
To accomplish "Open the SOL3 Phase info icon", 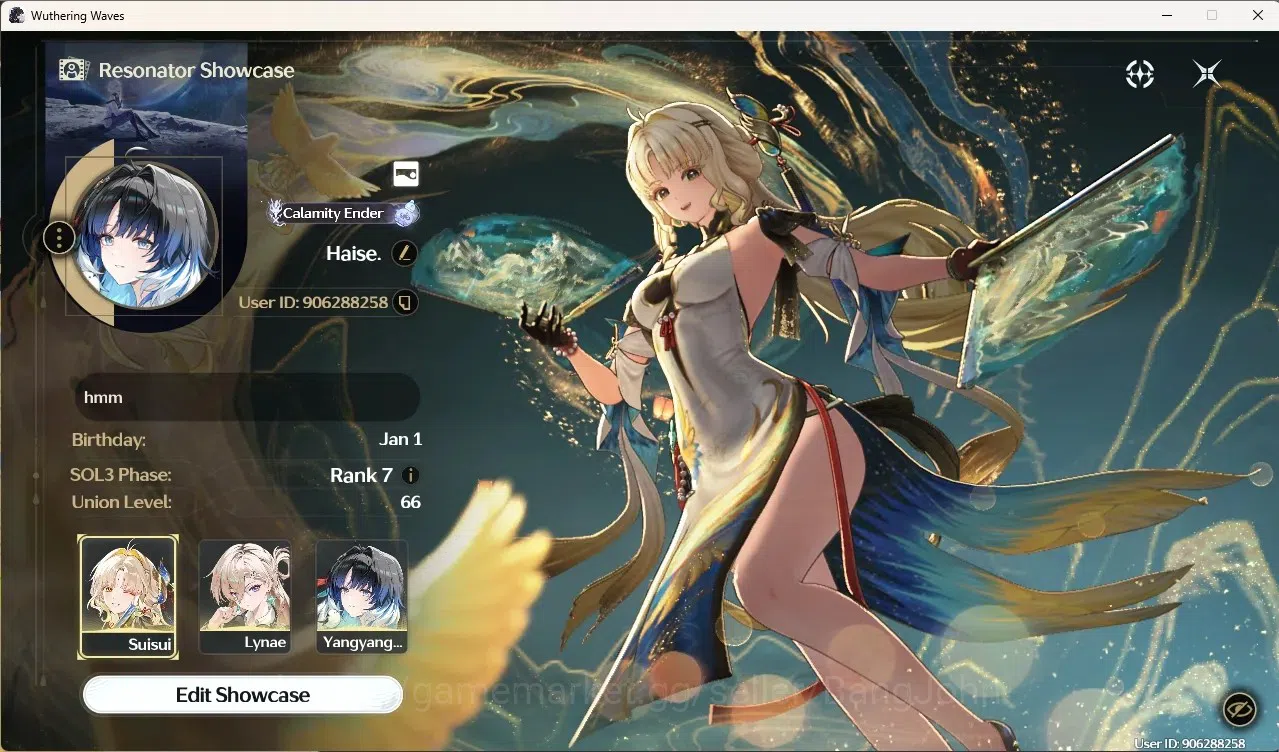I will click(410, 475).
